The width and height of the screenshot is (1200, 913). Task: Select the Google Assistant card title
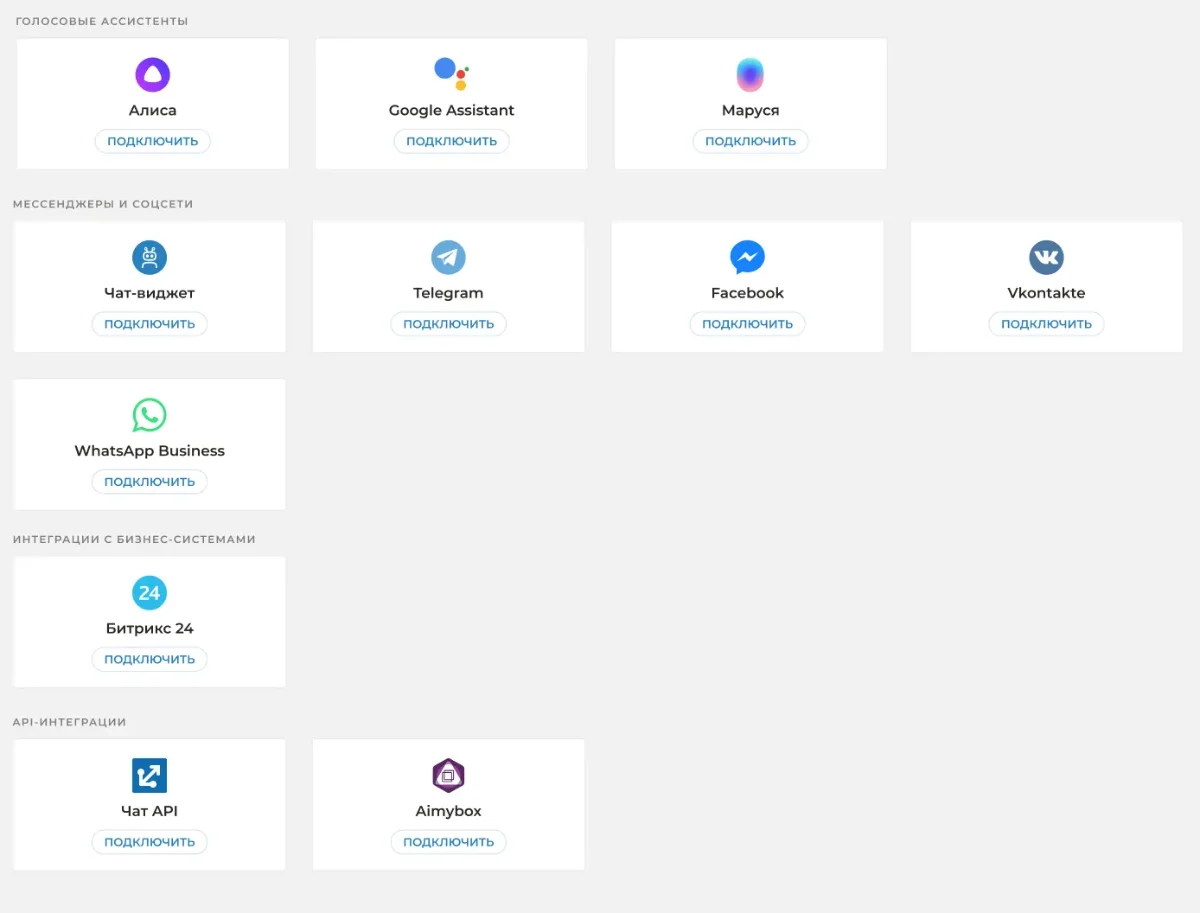(451, 110)
